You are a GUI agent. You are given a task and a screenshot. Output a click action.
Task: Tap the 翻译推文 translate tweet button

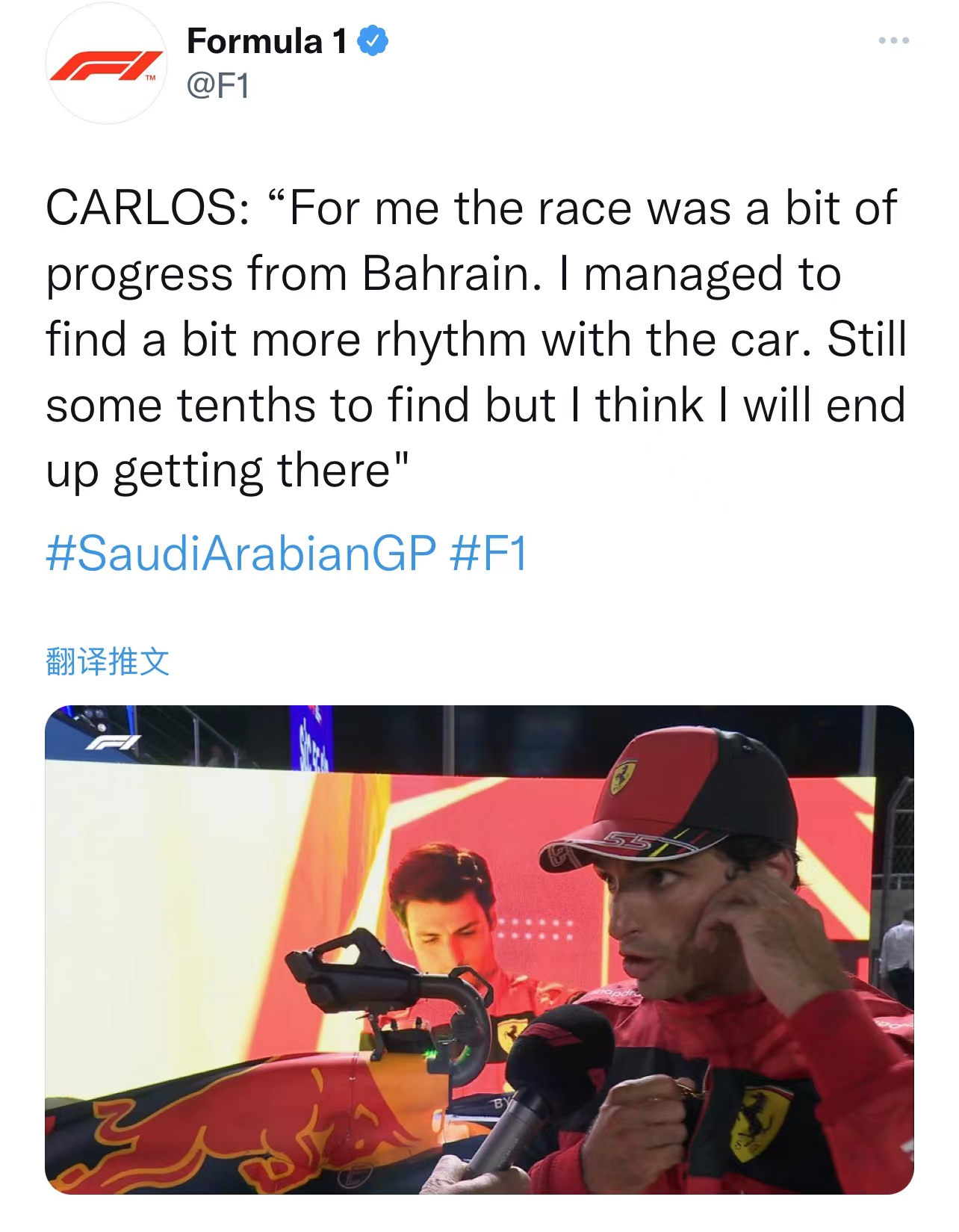point(108,661)
